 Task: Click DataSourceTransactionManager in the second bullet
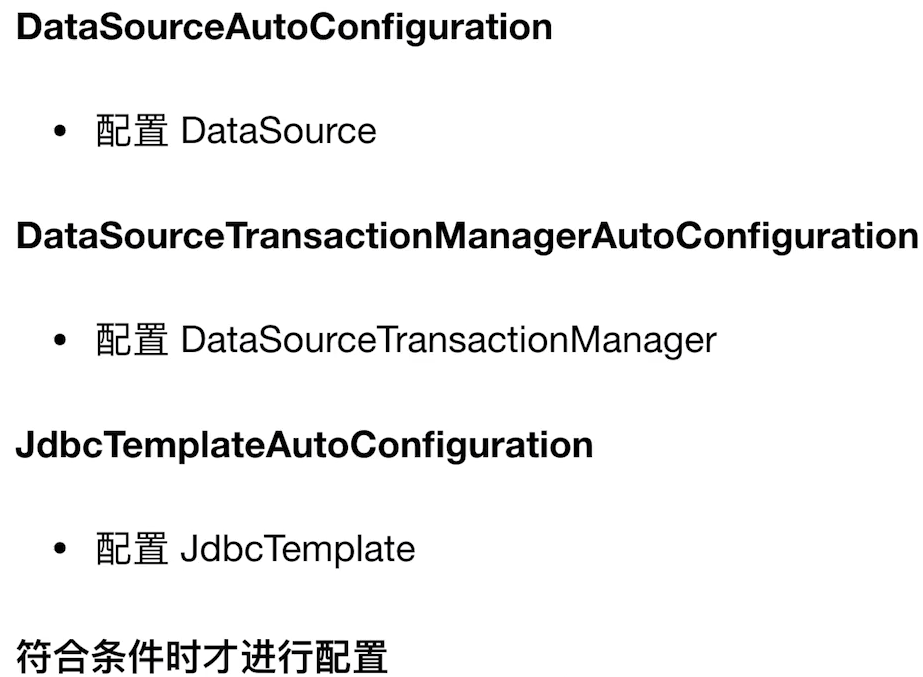(449, 341)
